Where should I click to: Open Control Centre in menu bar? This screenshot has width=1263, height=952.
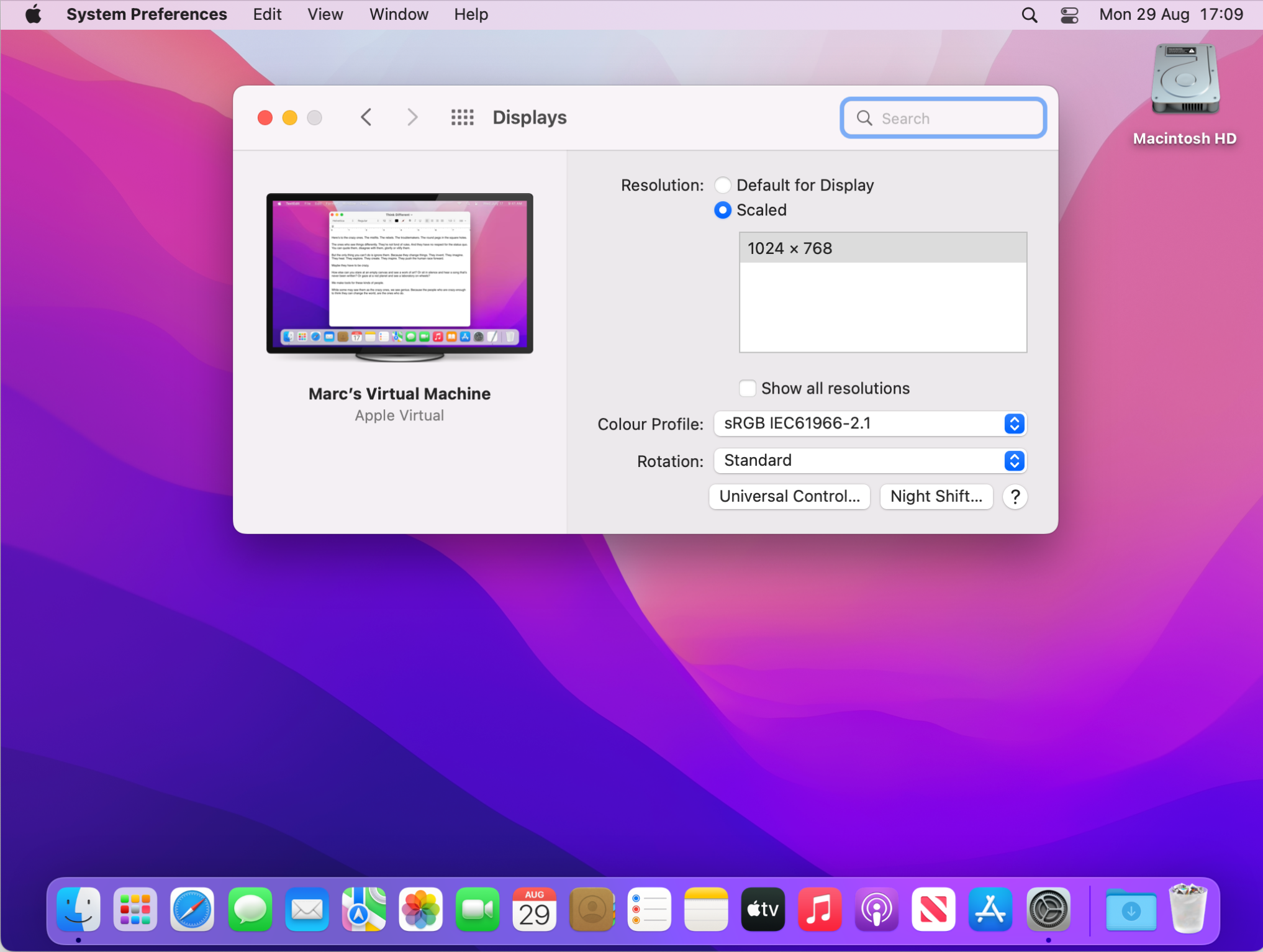[x=1069, y=15]
